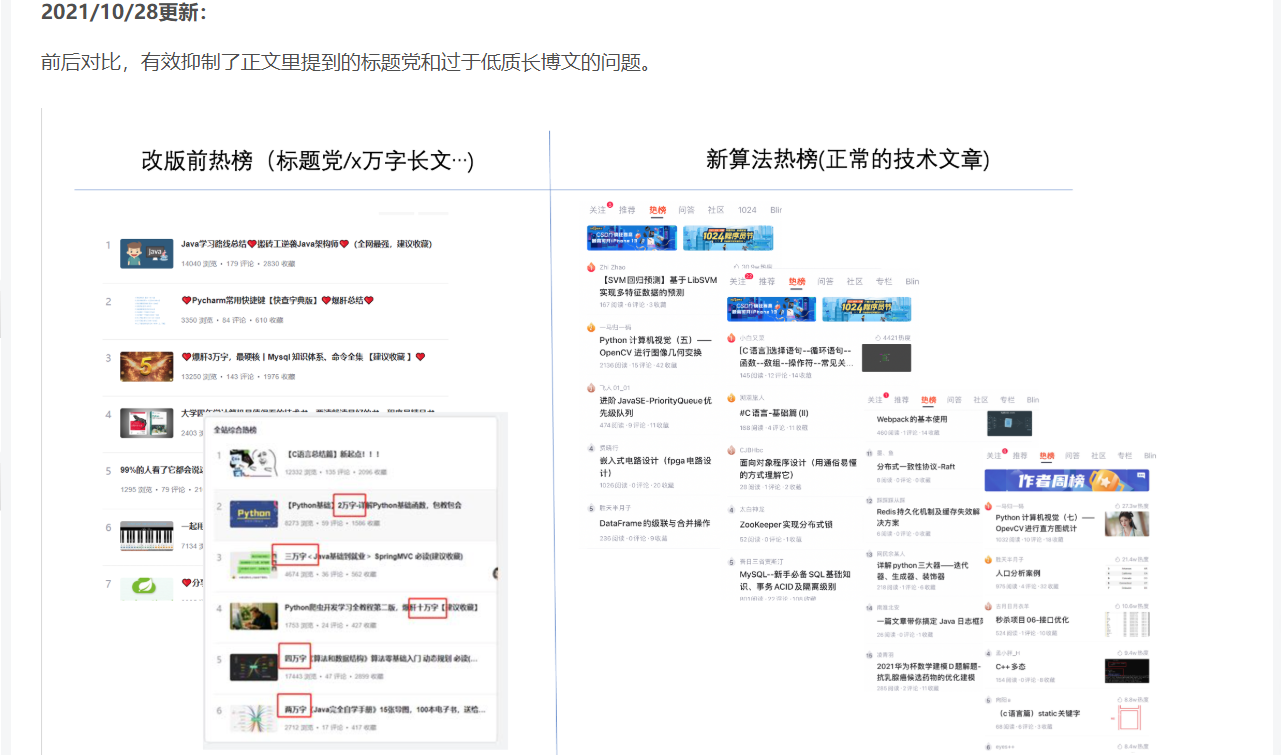The height and width of the screenshot is (755, 1281).
Task: Switch to the 问答 tab
Action: point(687,210)
